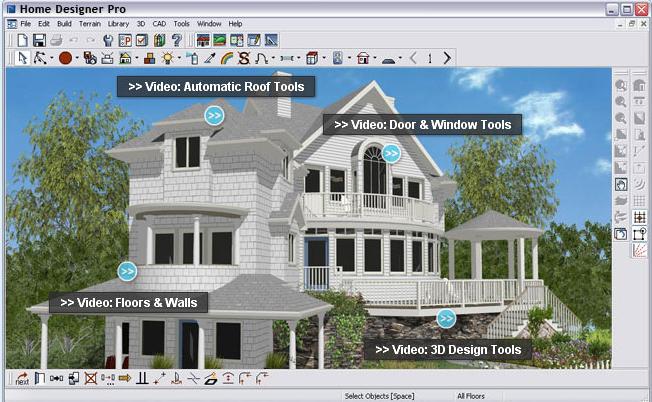Viewport: 652px width, 402px height.
Task: Click the previous floor left chevron
Action: pyautogui.click(x=413, y=58)
